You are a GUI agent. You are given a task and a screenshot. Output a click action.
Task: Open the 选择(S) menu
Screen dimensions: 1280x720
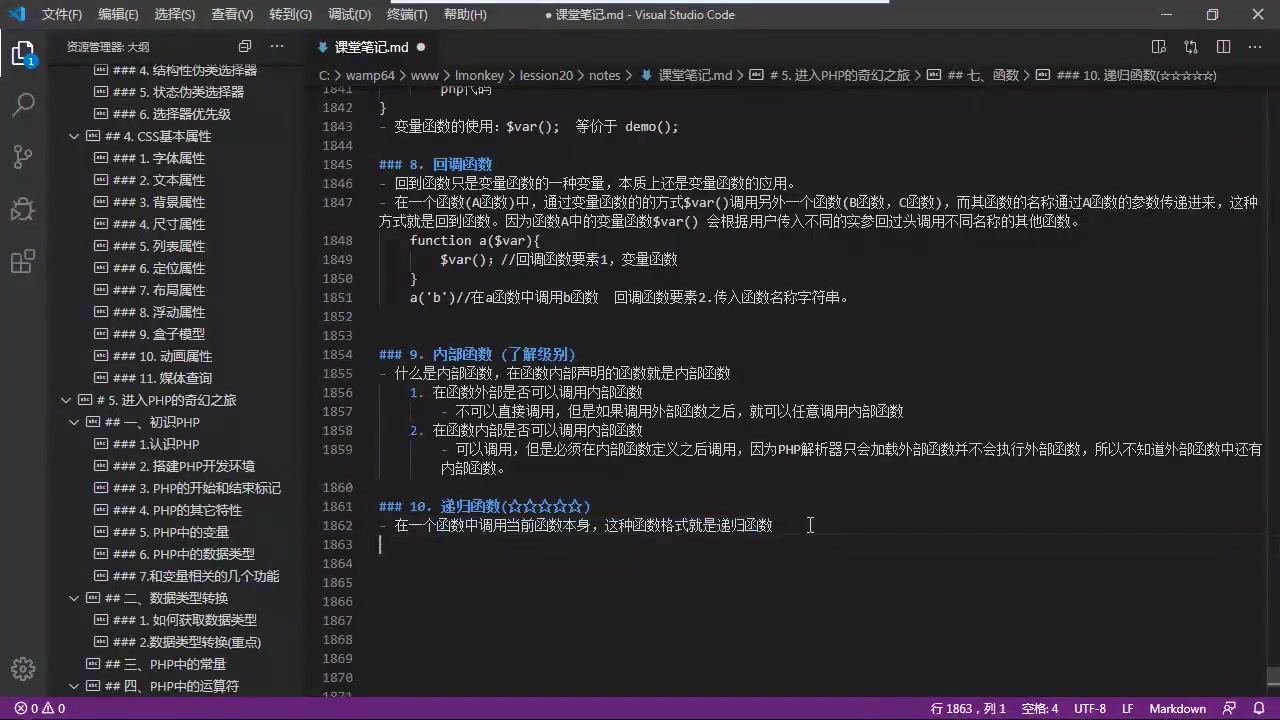pos(176,14)
